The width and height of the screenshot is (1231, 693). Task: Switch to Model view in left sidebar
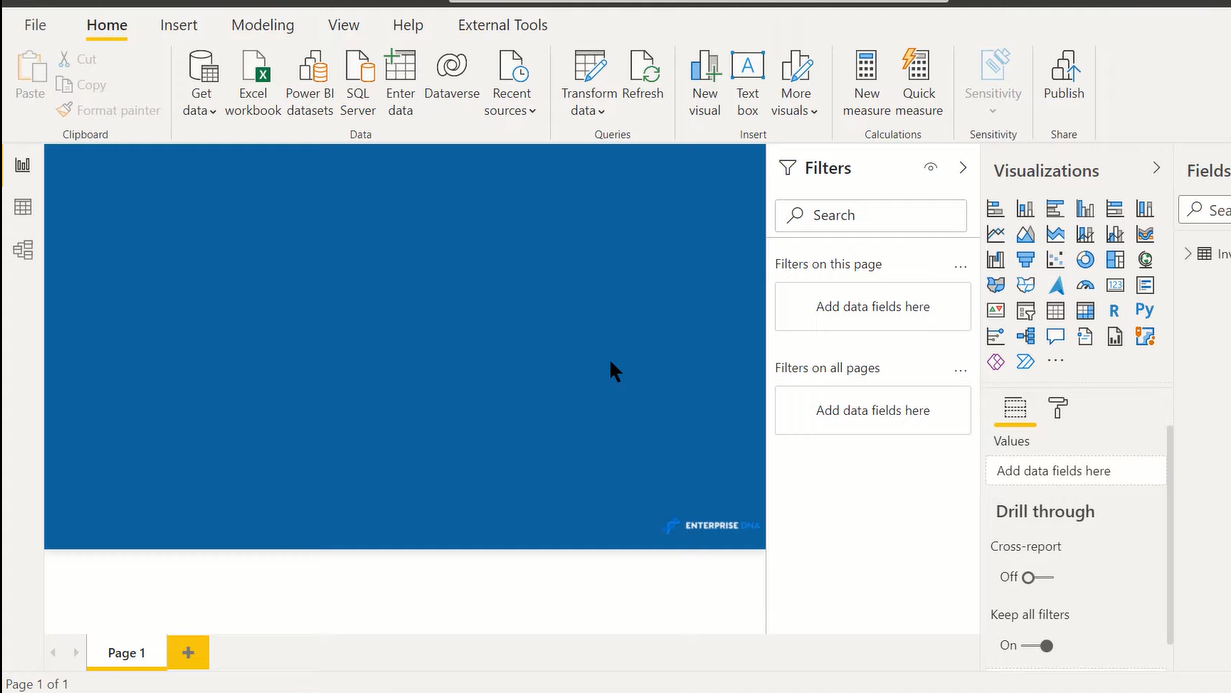[22, 249]
